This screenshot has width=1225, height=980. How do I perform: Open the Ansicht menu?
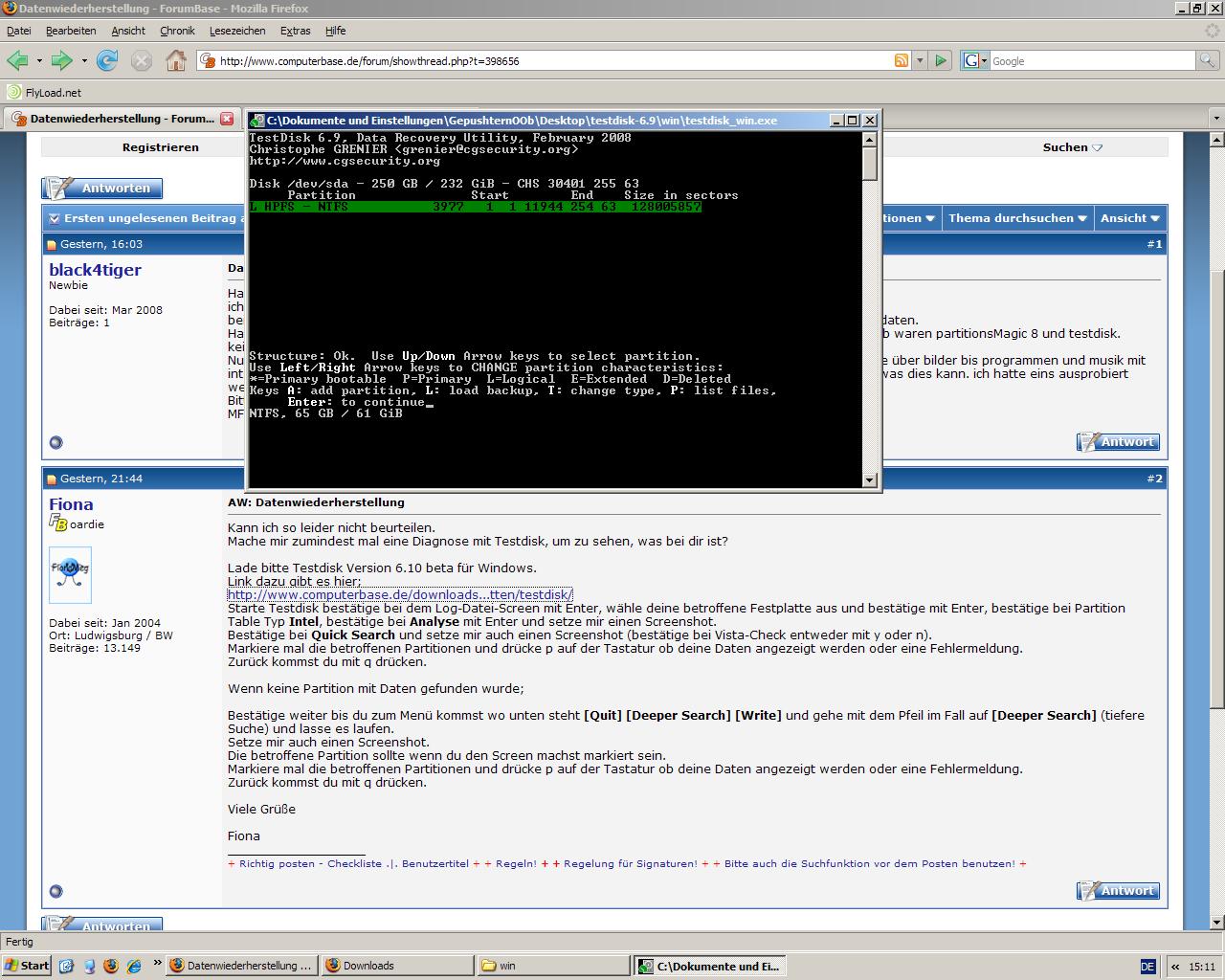tap(128, 31)
